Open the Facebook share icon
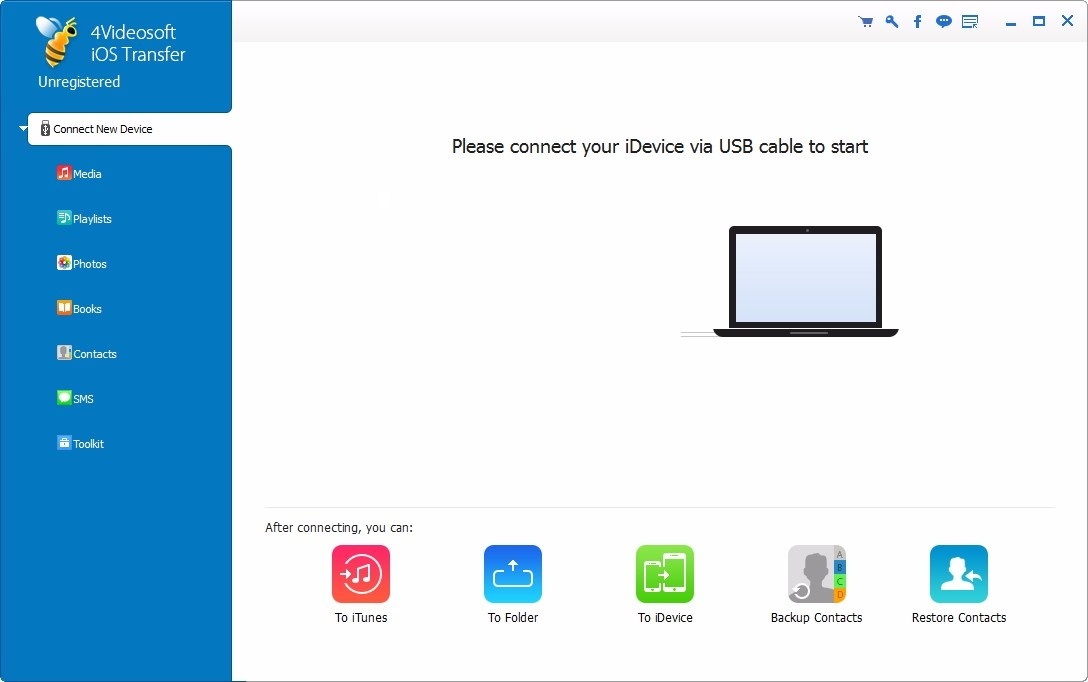Image resolution: width=1088 pixels, height=682 pixels. [x=917, y=20]
